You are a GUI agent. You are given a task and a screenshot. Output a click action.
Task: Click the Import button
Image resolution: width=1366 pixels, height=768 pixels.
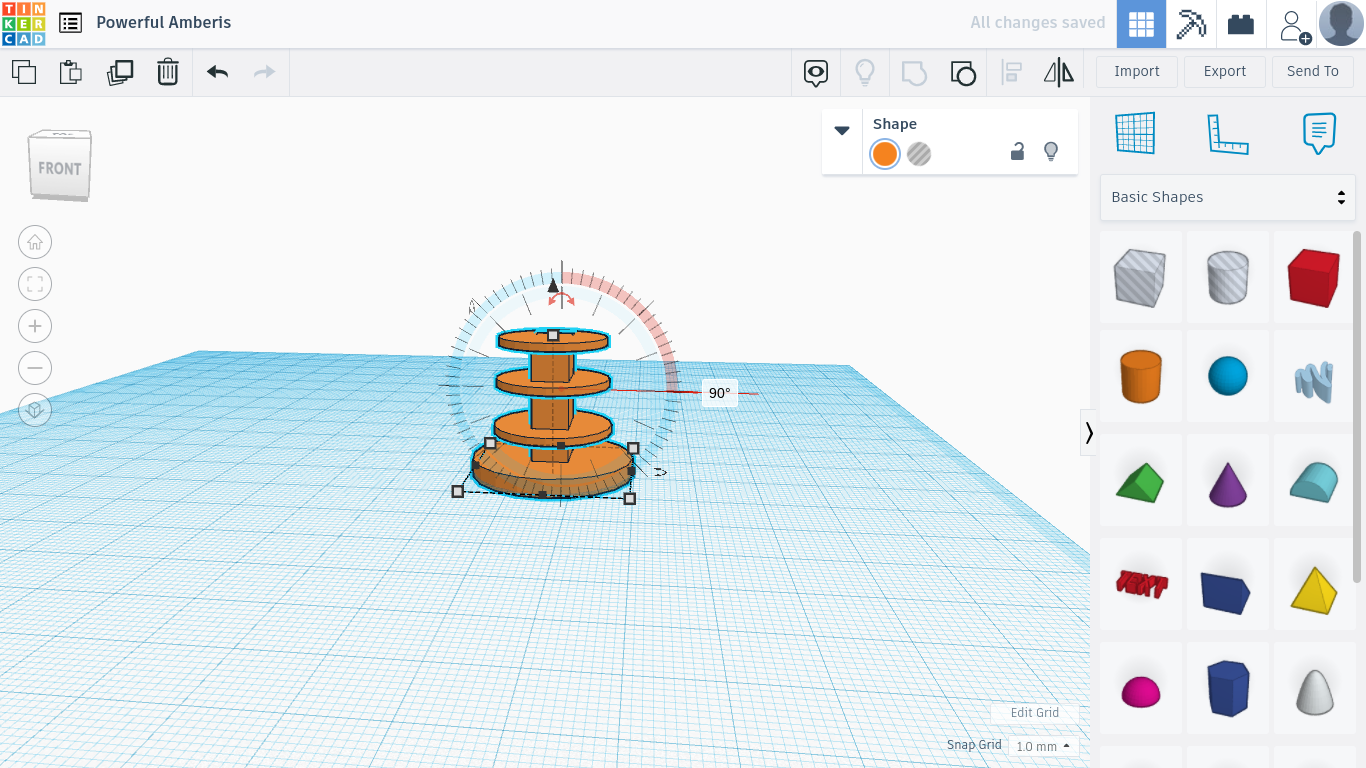pos(1137,72)
